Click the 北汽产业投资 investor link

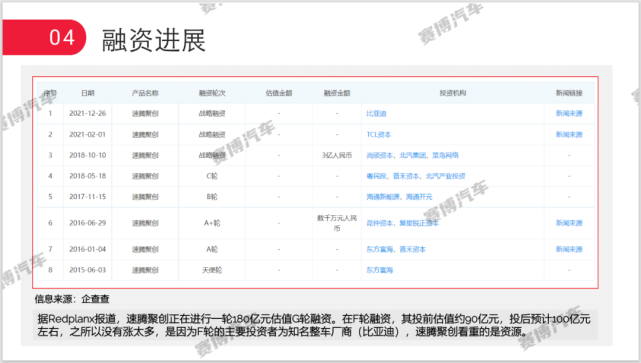446,176
